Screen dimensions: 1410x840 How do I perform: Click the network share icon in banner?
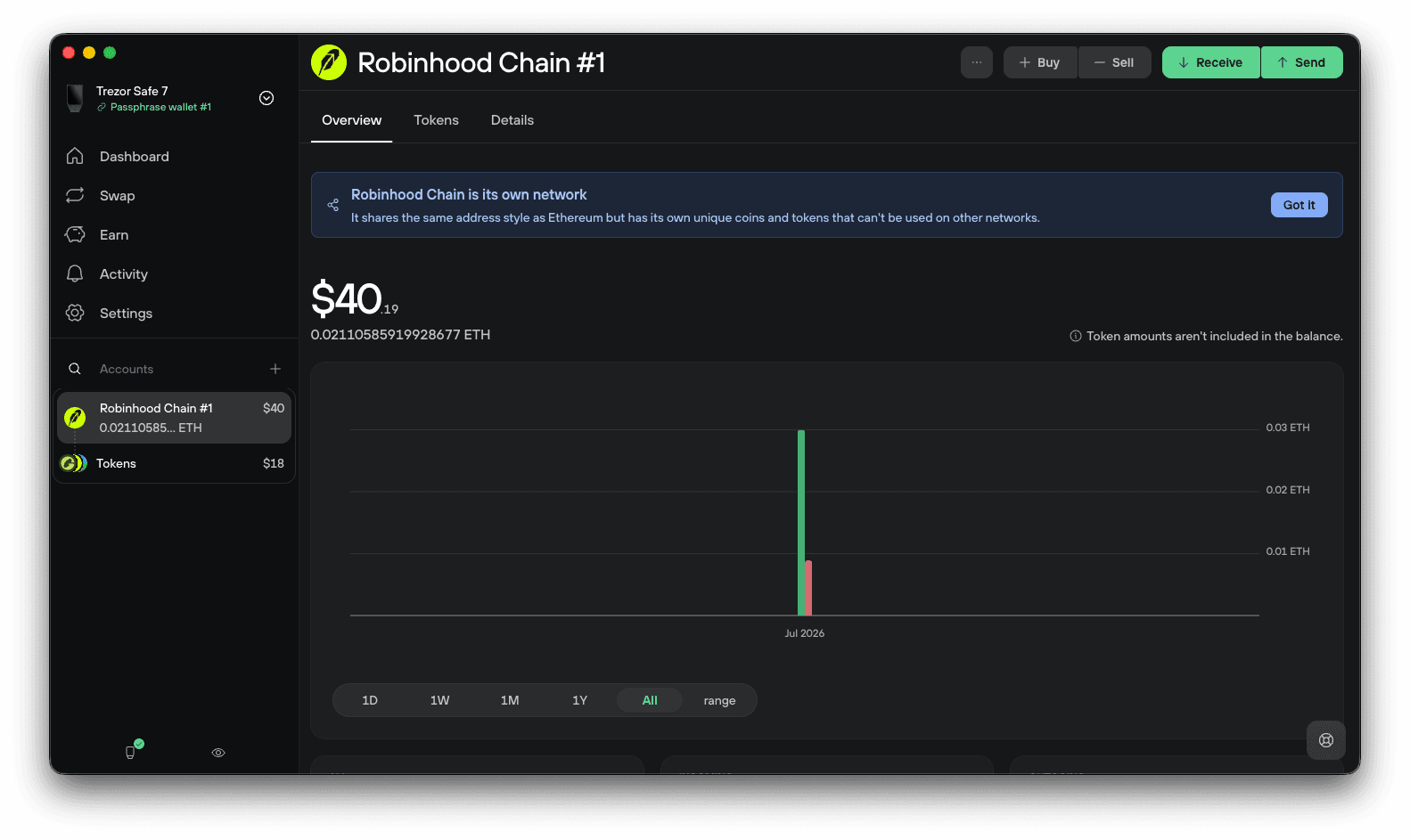point(332,205)
